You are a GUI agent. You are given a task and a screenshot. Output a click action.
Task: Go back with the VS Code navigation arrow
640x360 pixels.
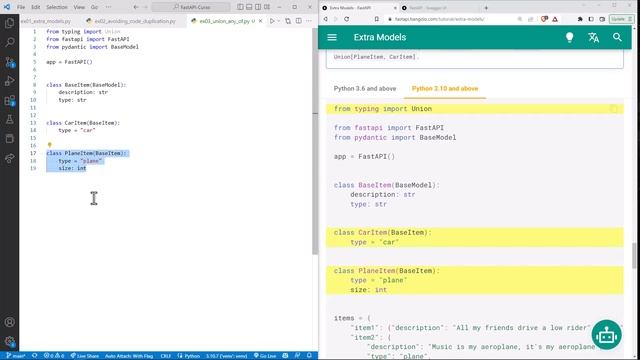click(x=136, y=7)
